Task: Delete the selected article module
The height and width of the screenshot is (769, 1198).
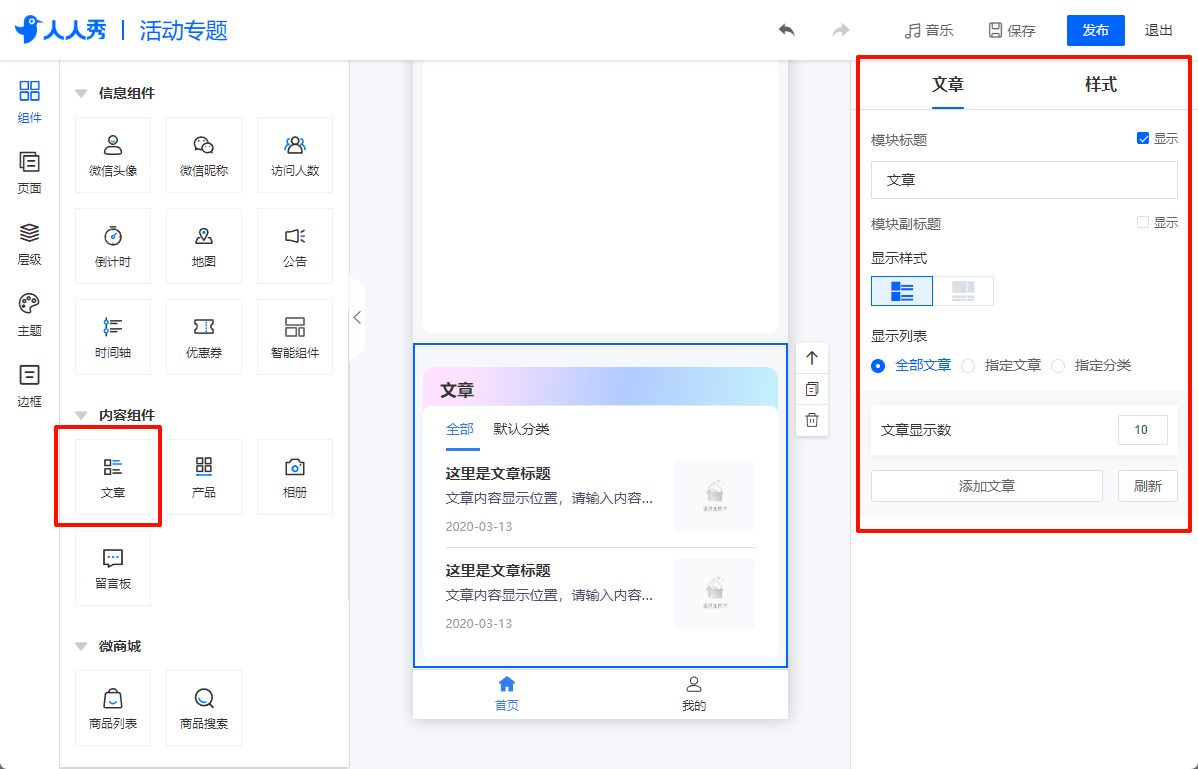Action: 812,420
